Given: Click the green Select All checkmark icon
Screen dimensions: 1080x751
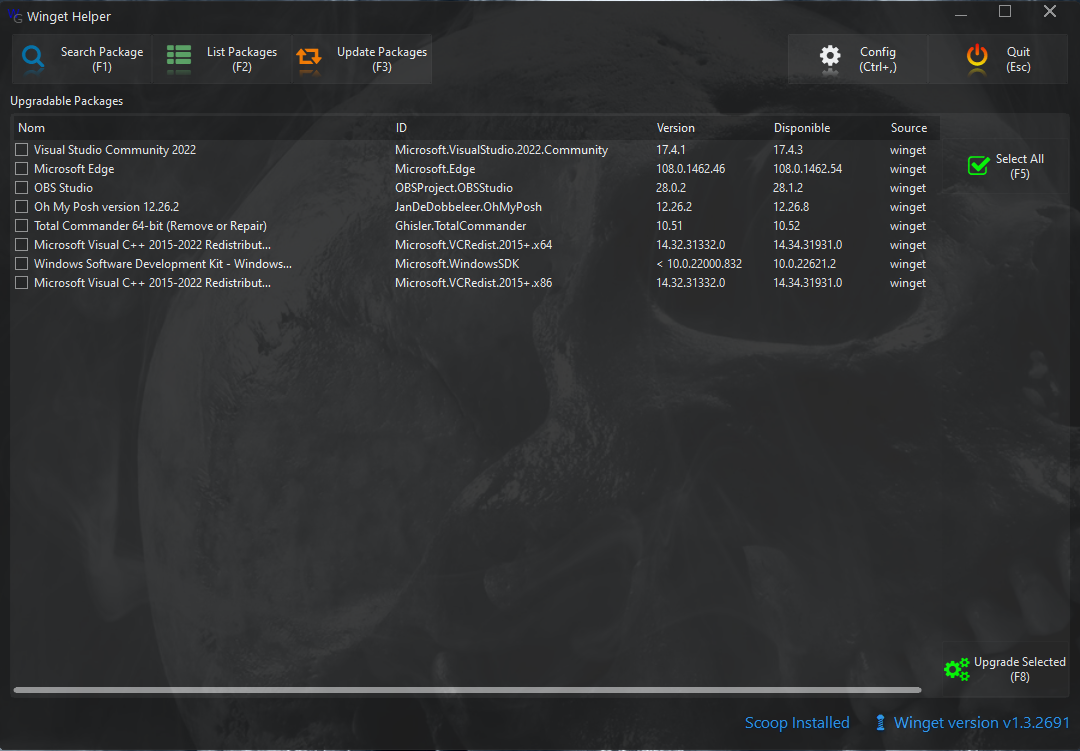Looking at the screenshot, I should click(978, 165).
